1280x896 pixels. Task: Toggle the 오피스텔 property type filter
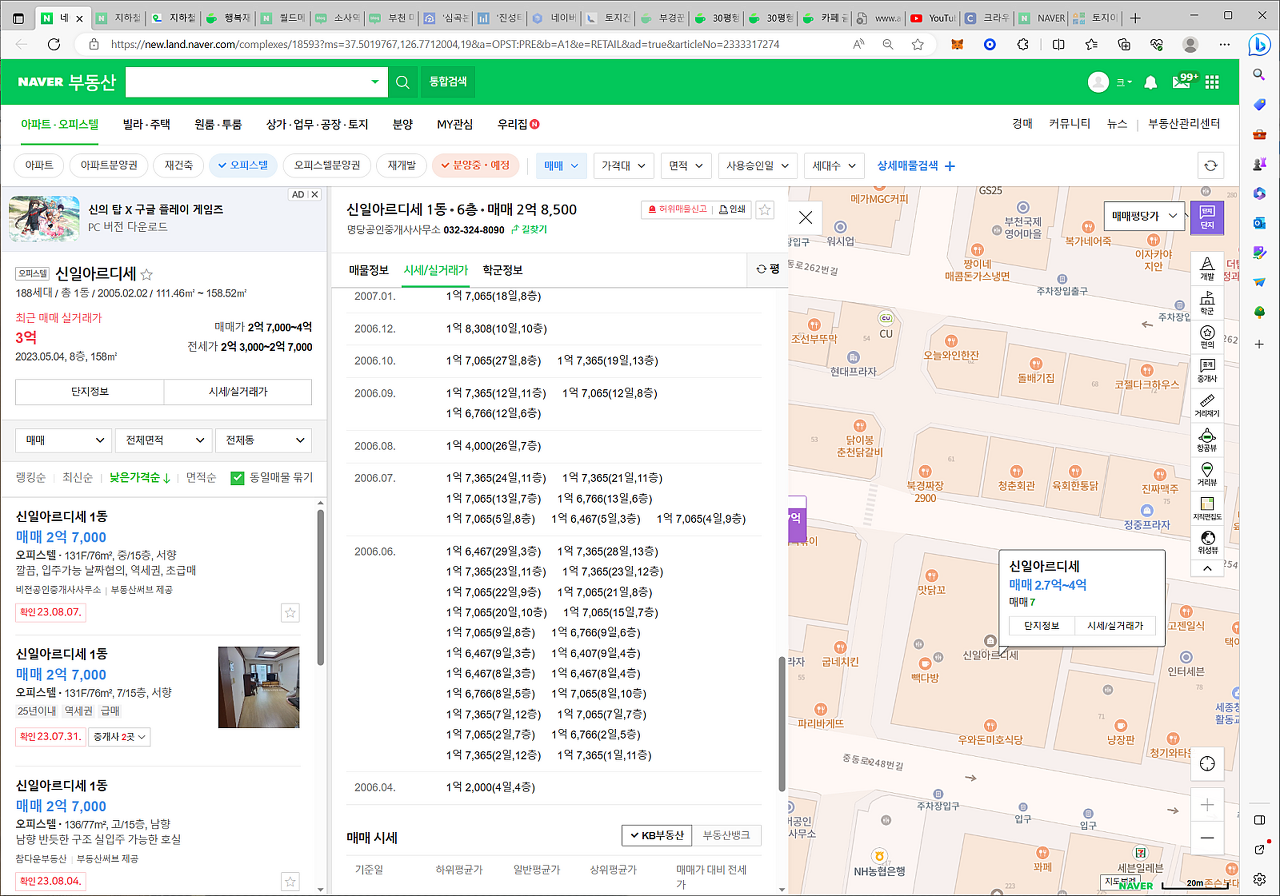pos(241,165)
